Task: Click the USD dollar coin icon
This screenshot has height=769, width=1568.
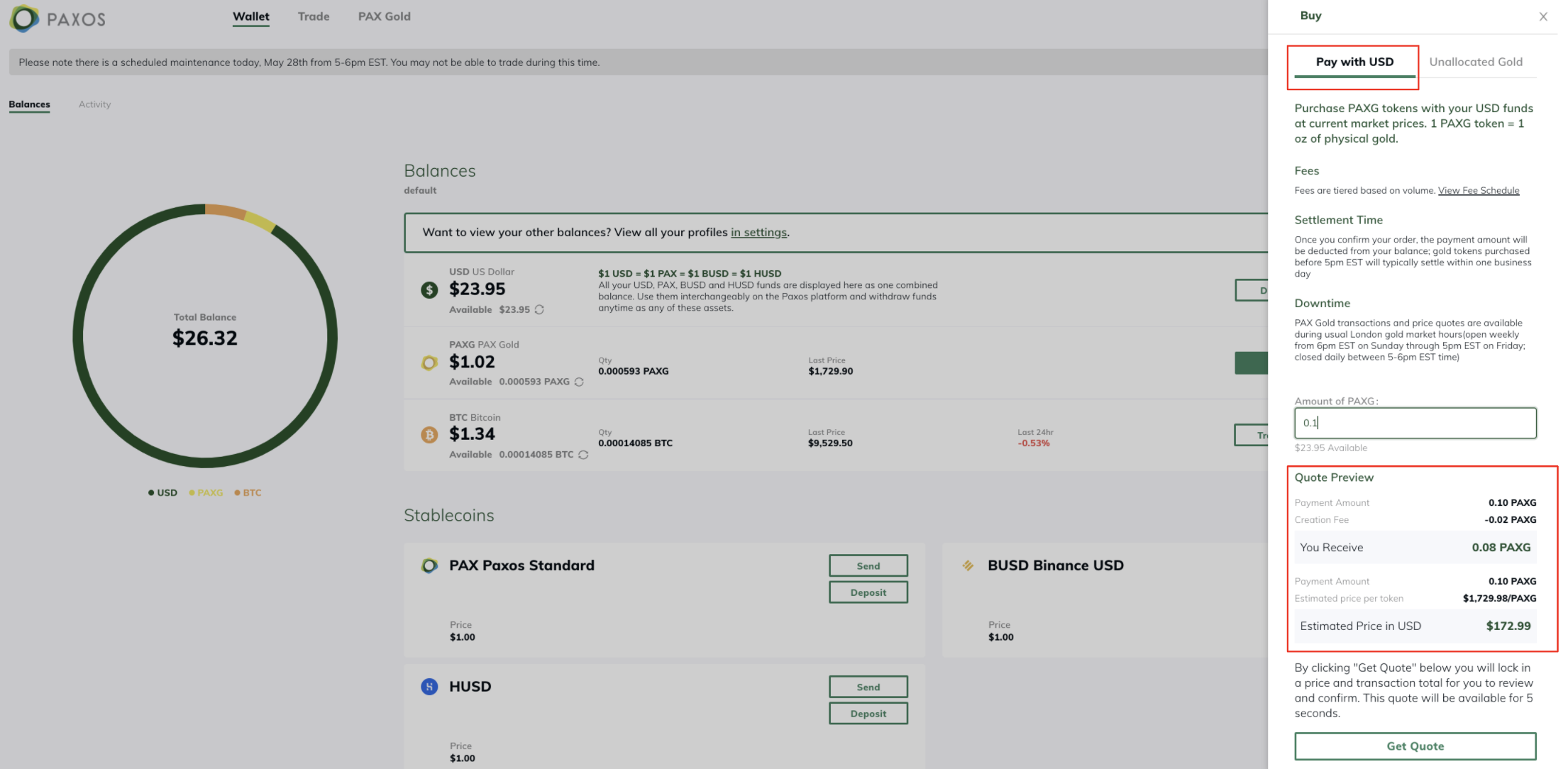Action: (x=429, y=289)
